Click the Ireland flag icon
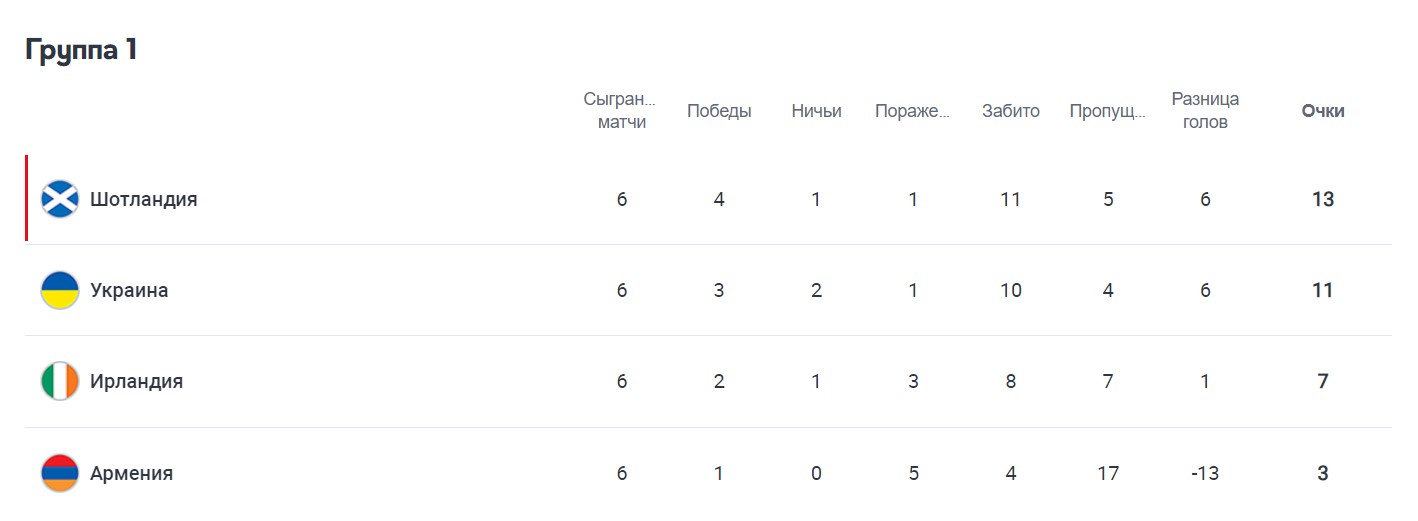 [60, 381]
